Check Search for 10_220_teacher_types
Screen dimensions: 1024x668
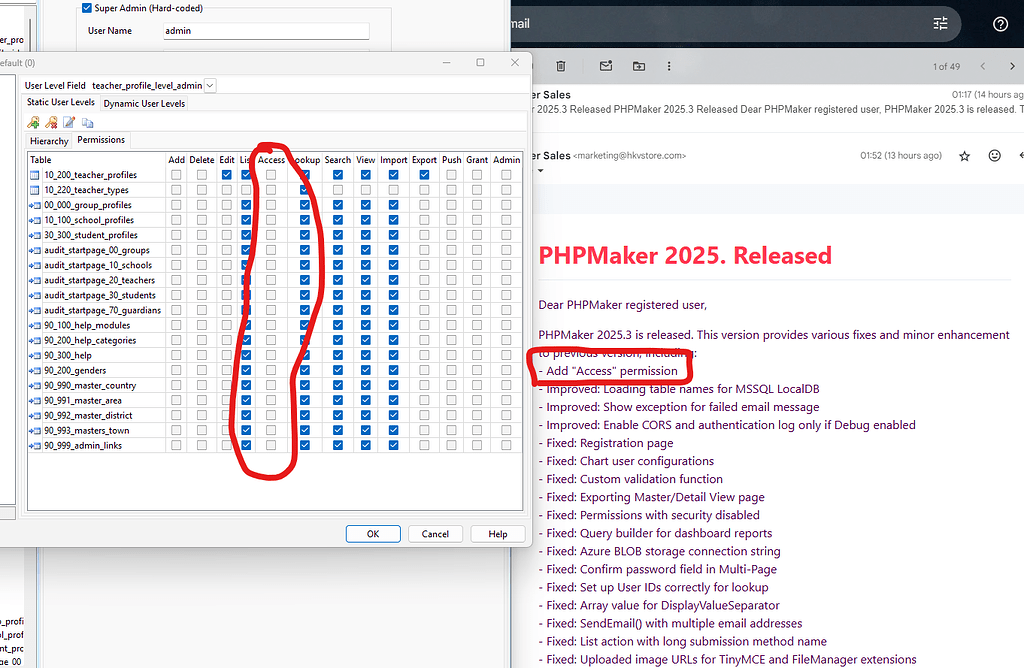338,190
